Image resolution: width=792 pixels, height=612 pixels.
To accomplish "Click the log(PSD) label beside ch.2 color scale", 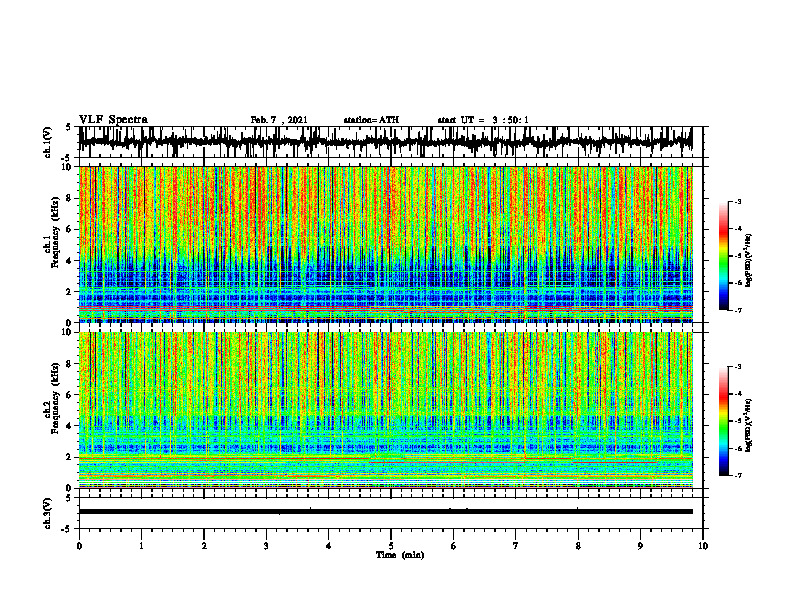I will (x=750, y=424).
